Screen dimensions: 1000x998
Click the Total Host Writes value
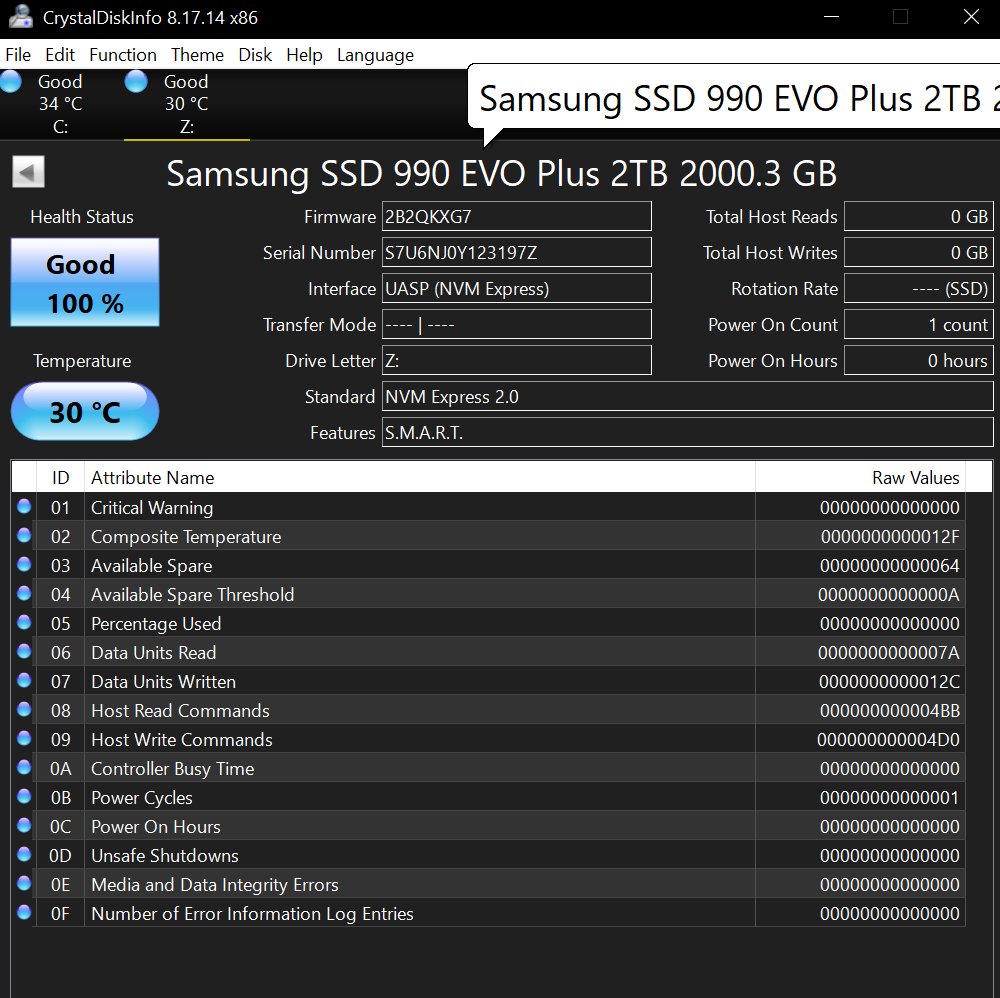point(919,253)
